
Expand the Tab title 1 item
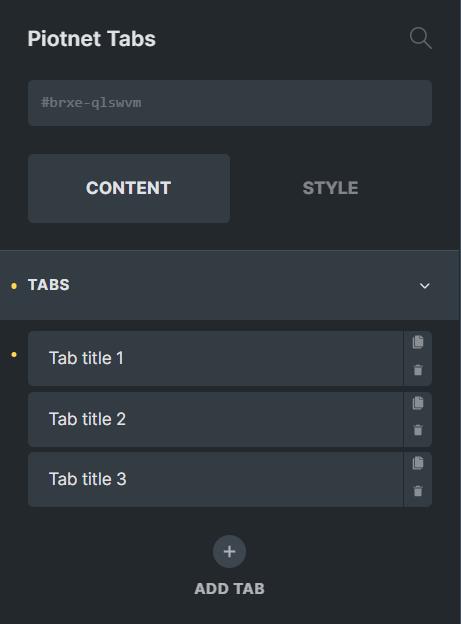click(215, 358)
